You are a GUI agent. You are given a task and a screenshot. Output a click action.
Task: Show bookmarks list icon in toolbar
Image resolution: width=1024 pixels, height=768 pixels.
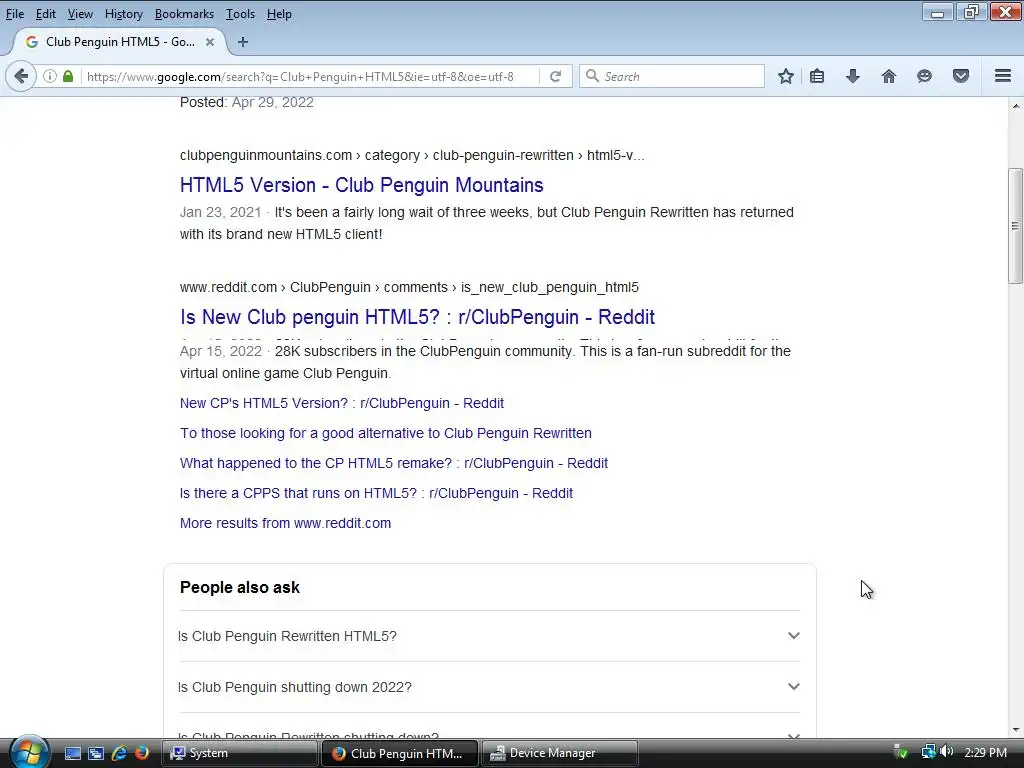(817, 76)
